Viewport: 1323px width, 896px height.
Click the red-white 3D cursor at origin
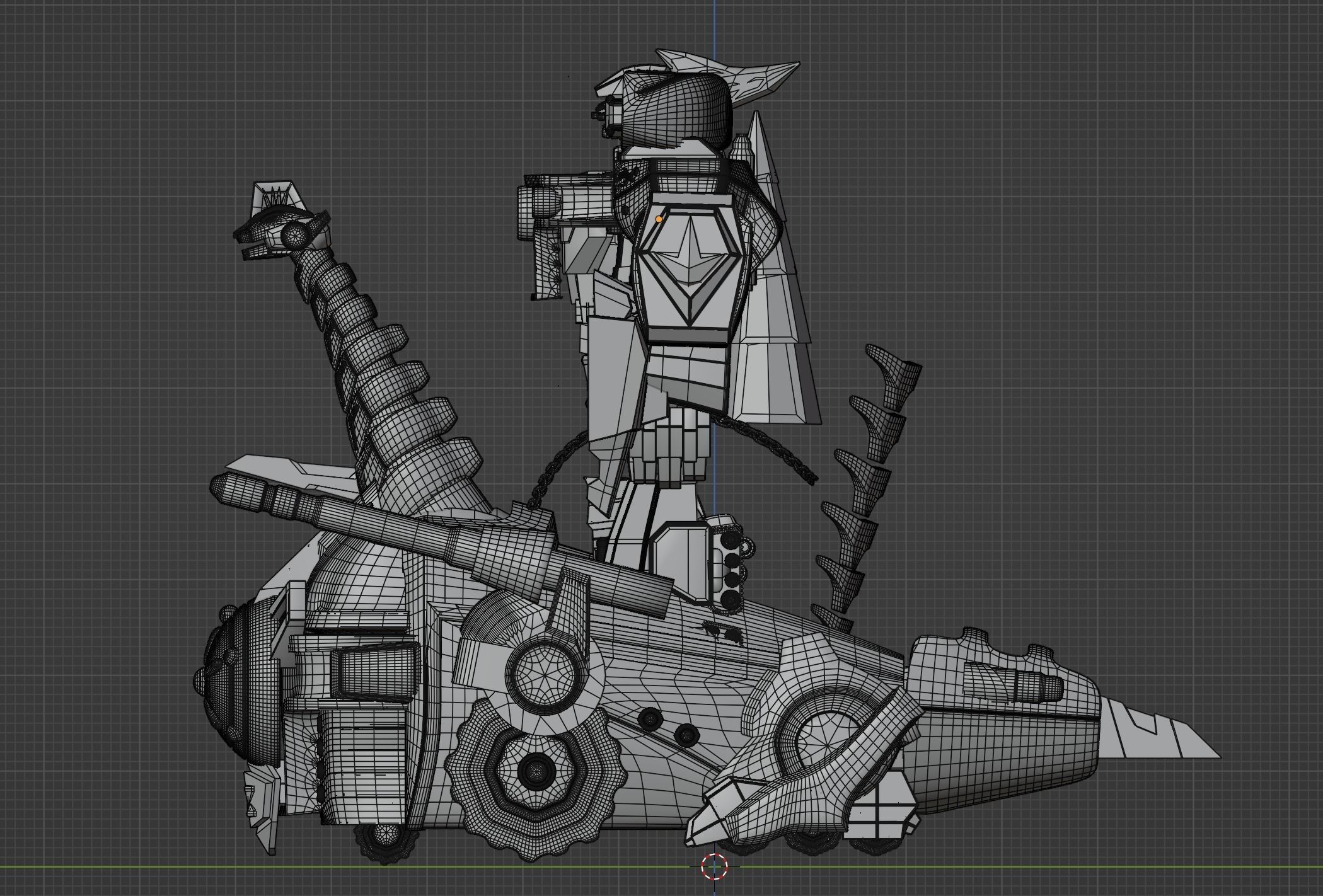(x=714, y=866)
